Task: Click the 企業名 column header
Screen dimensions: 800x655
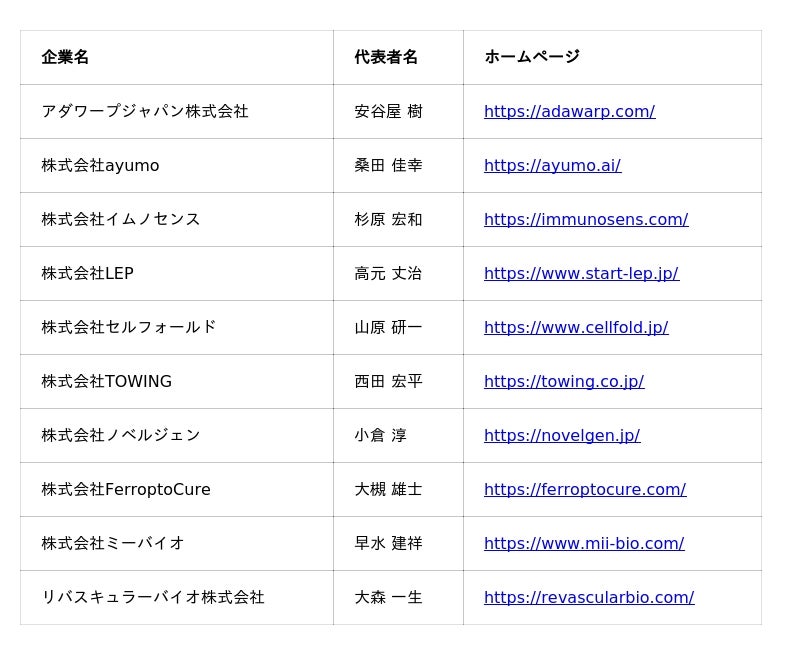Action: (x=65, y=57)
